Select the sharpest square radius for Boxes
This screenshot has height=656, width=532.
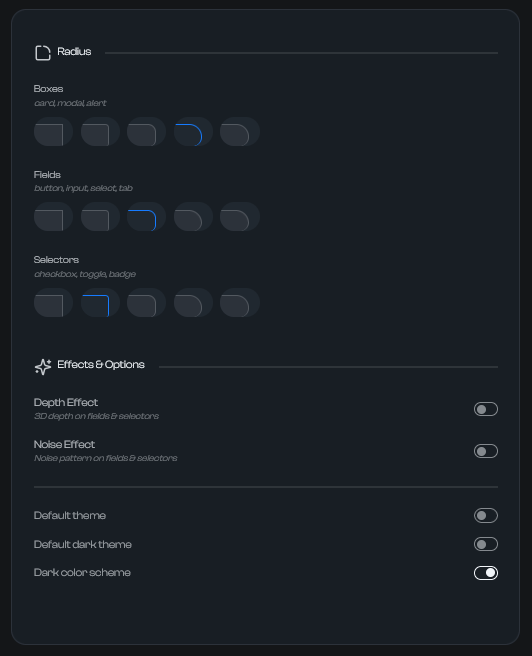coord(54,131)
